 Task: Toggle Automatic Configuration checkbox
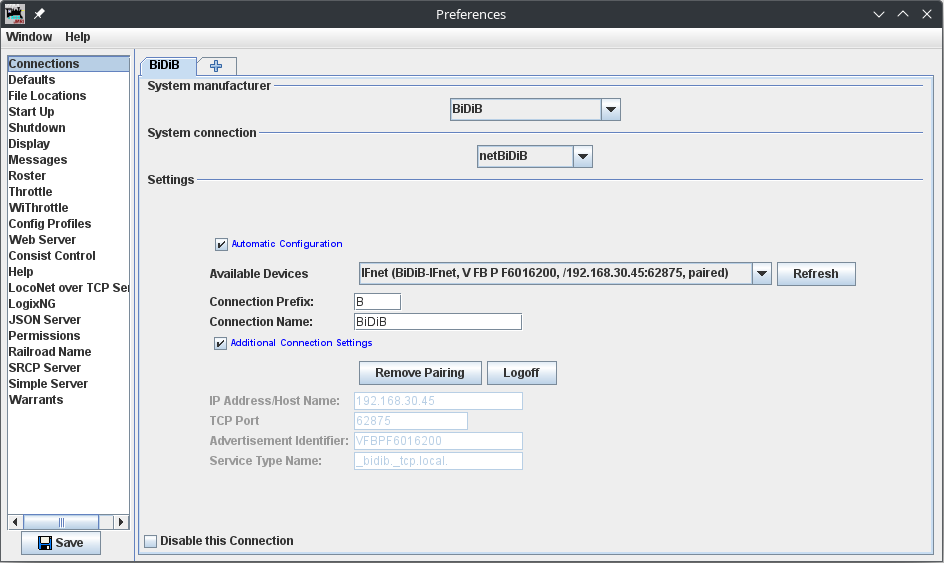click(x=222, y=244)
